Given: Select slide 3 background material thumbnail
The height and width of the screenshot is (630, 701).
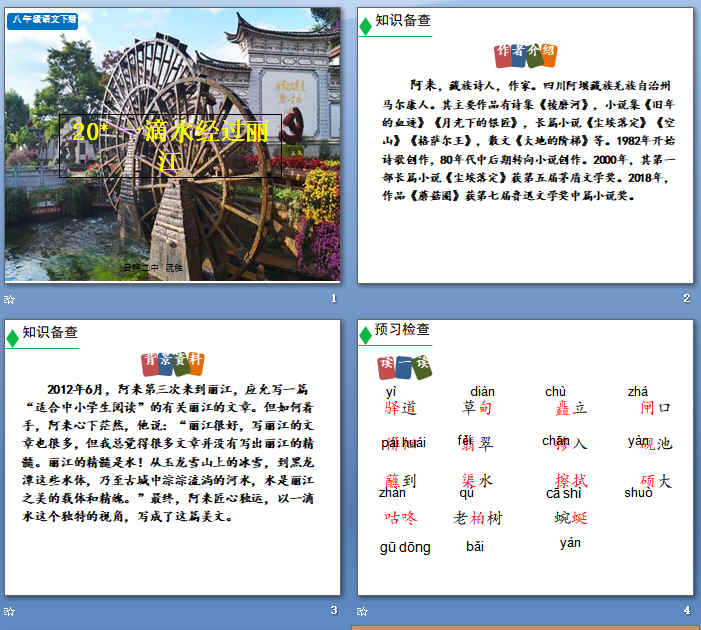Looking at the screenshot, I should 173,457.
